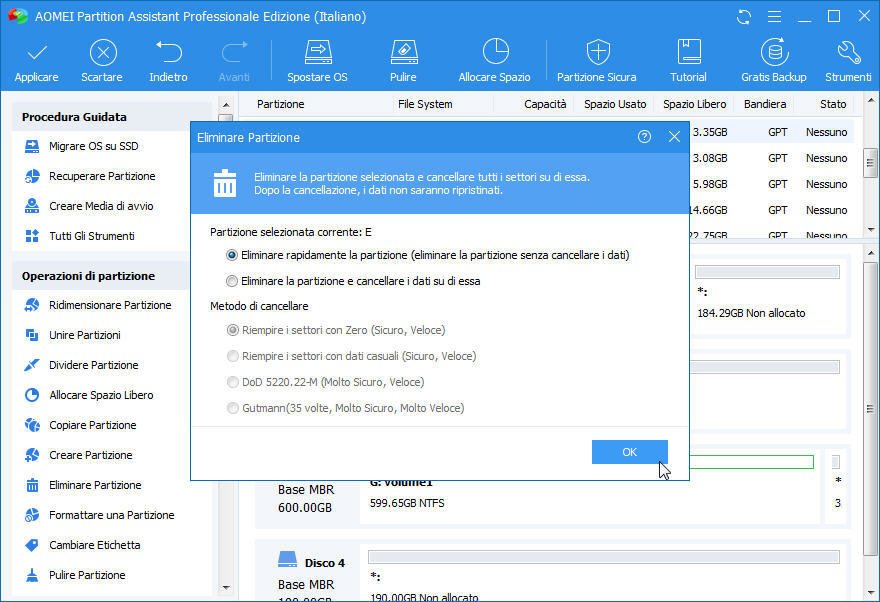Click the Applicare checkmark icon
The width and height of the screenshot is (880, 602).
pos(36,53)
